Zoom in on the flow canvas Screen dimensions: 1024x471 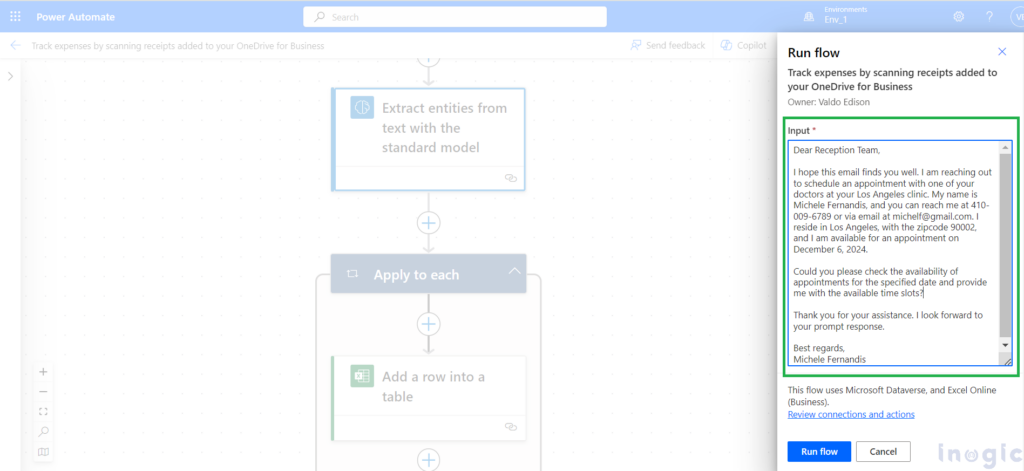click(43, 372)
